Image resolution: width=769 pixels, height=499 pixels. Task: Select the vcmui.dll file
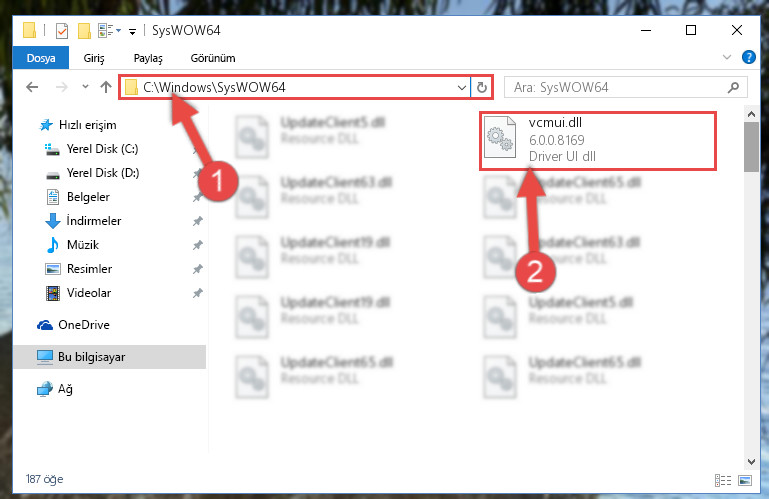[598, 141]
